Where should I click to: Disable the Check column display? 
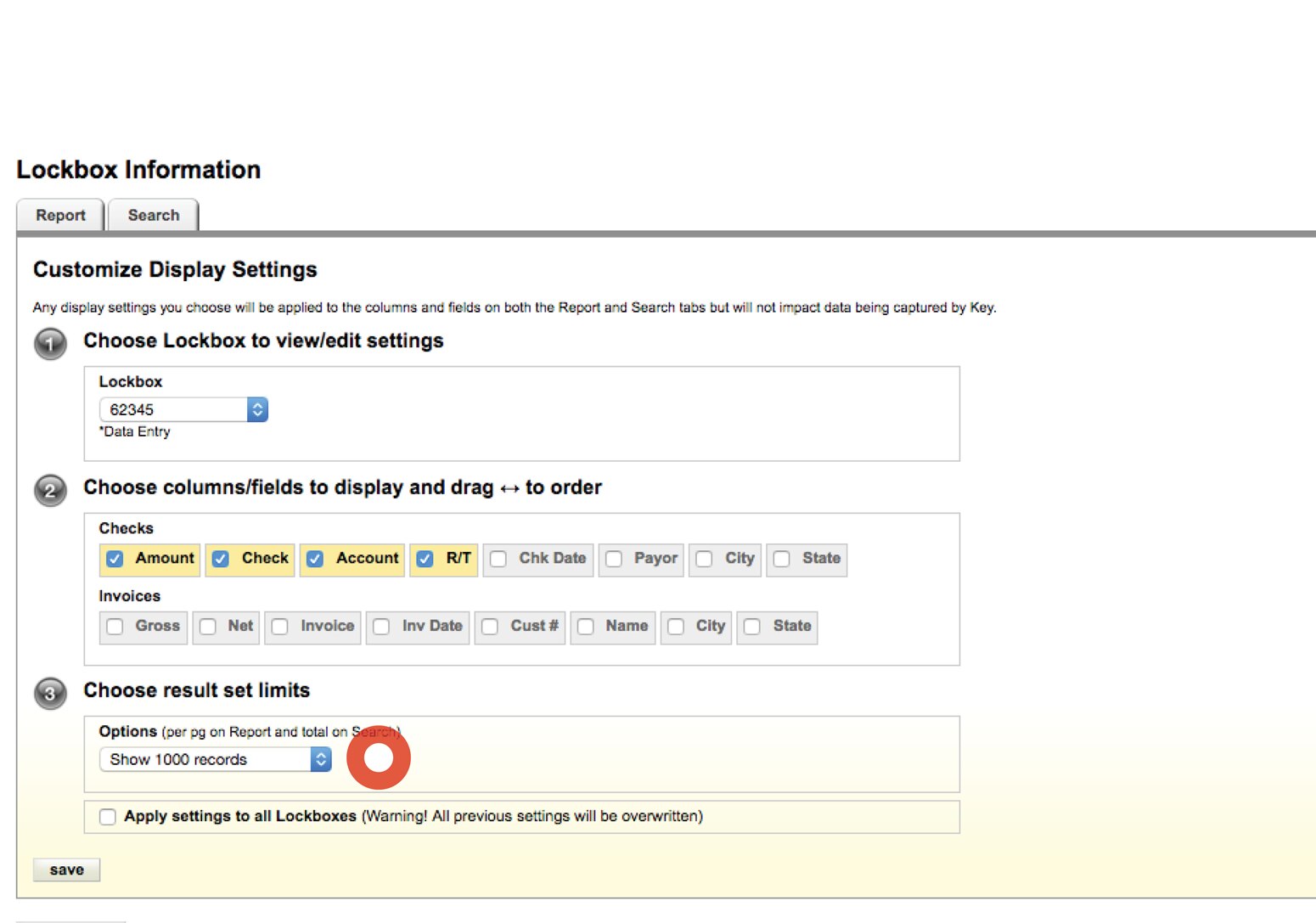pos(221,559)
